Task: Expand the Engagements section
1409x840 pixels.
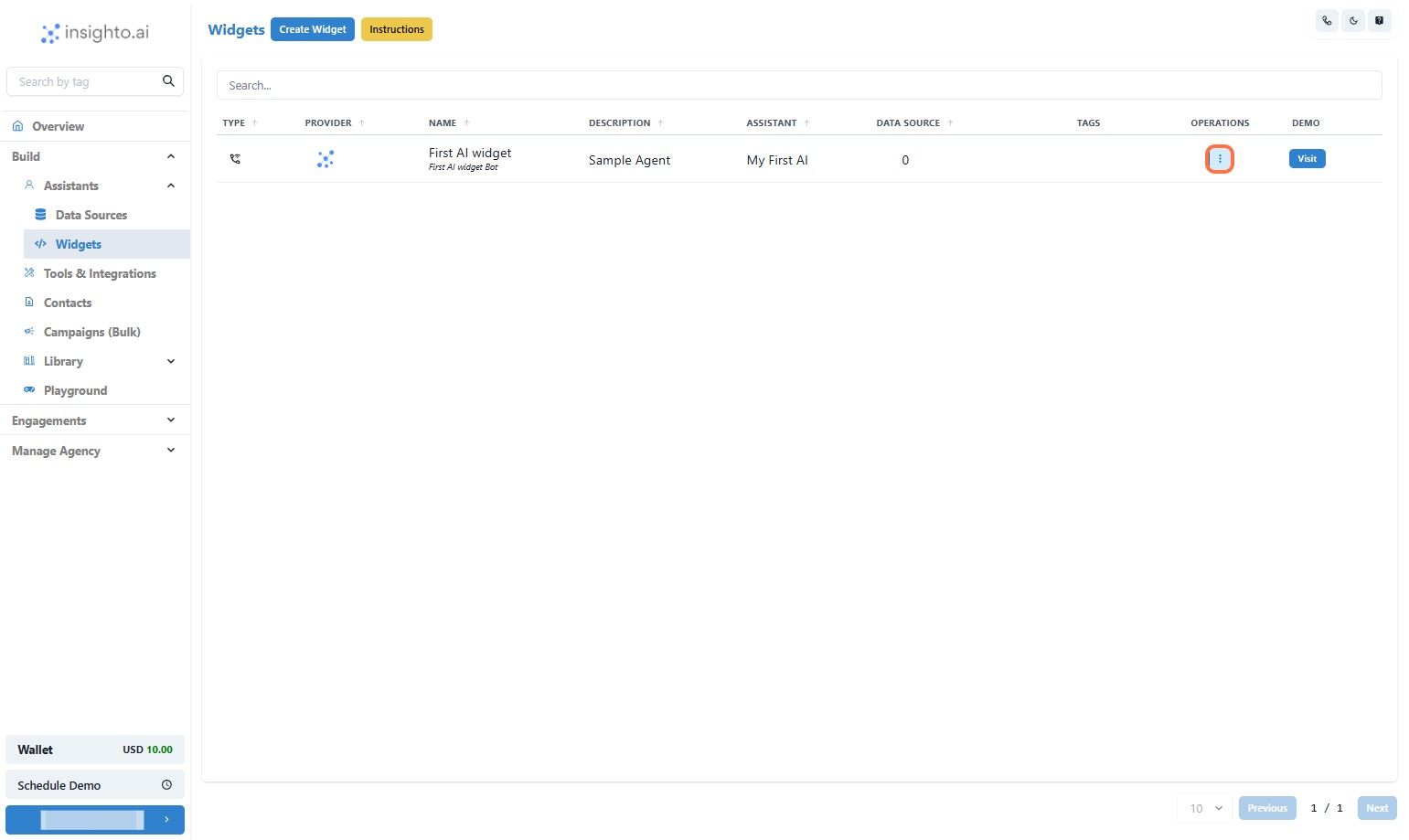Action: [x=171, y=420]
